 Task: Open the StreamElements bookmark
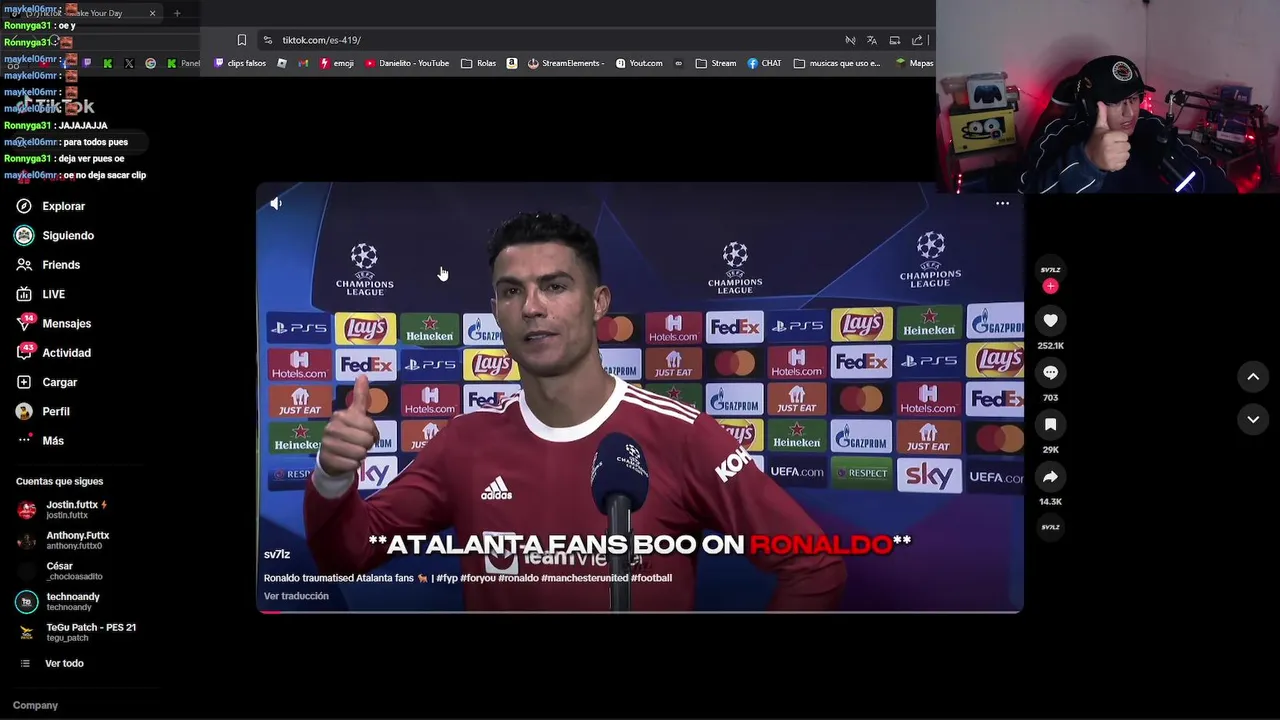pos(566,63)
